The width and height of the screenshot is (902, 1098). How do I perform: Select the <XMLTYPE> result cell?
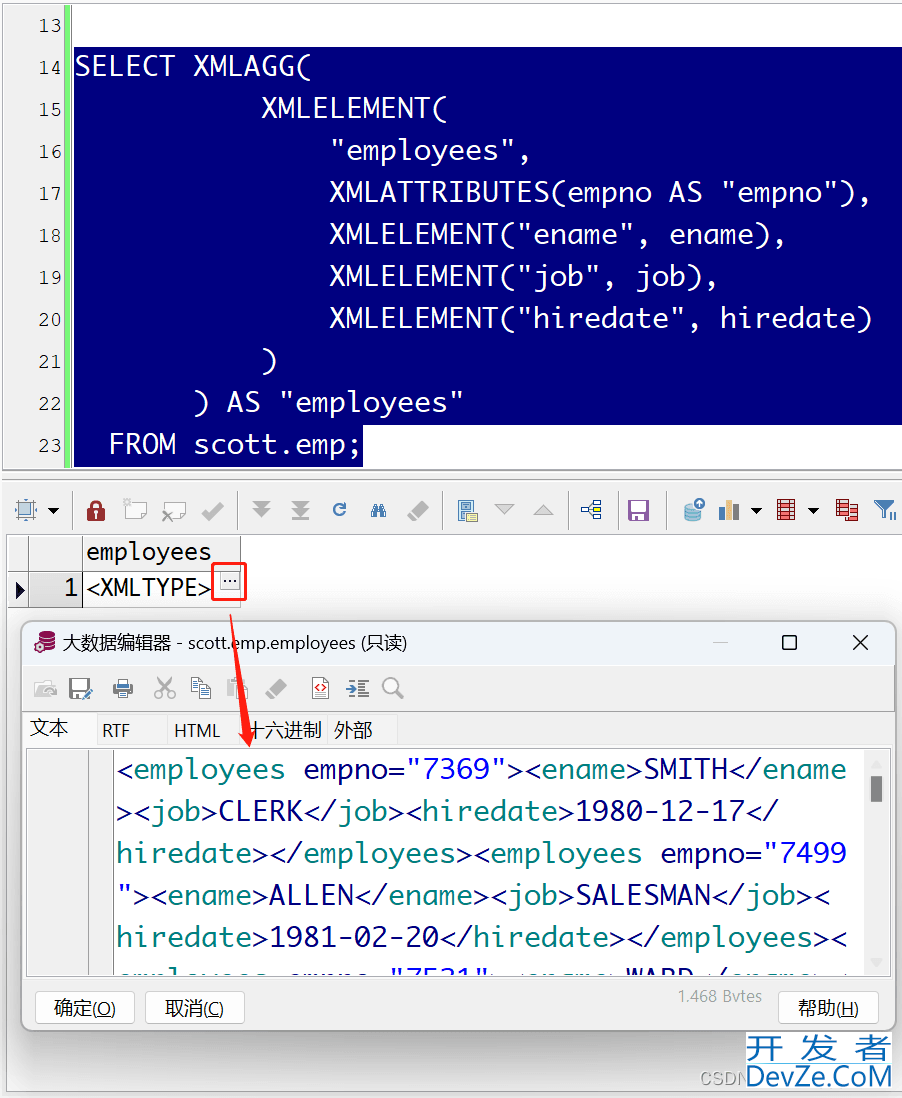click(148, 588)
